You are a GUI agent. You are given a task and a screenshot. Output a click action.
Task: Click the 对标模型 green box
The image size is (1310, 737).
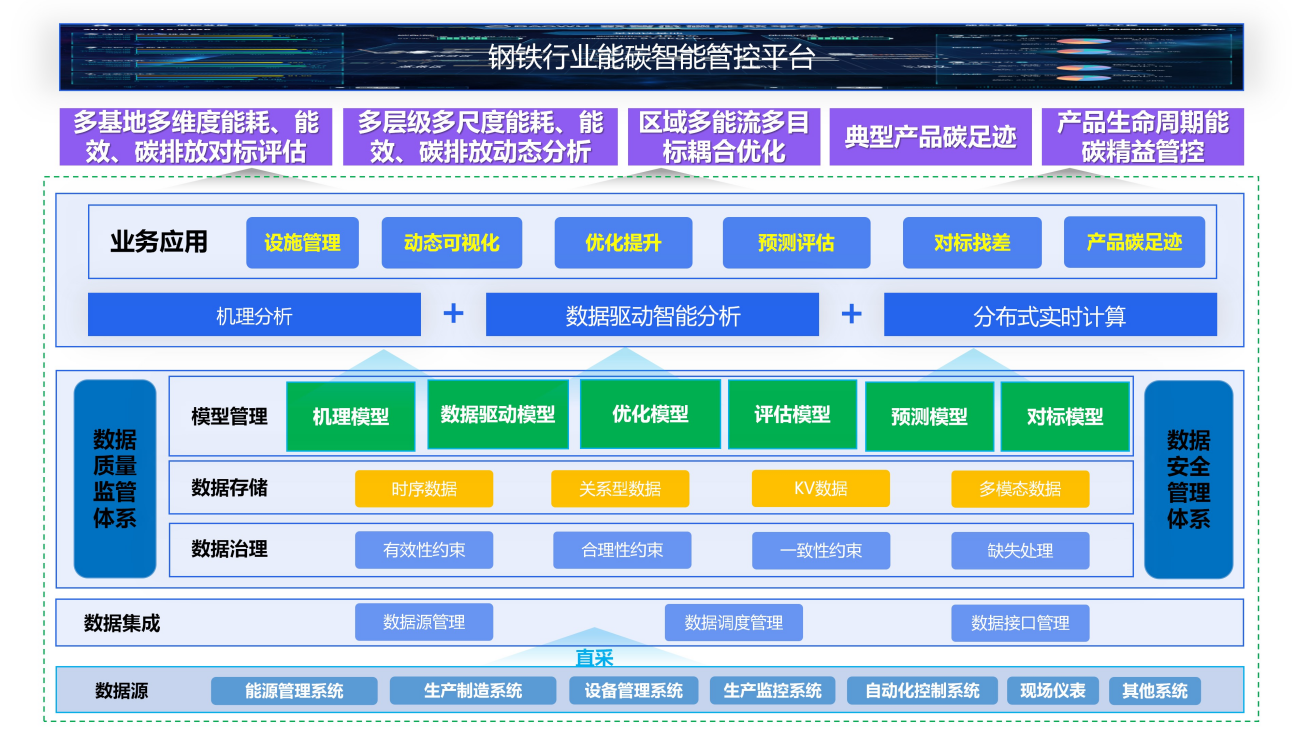click(1065, 416)
